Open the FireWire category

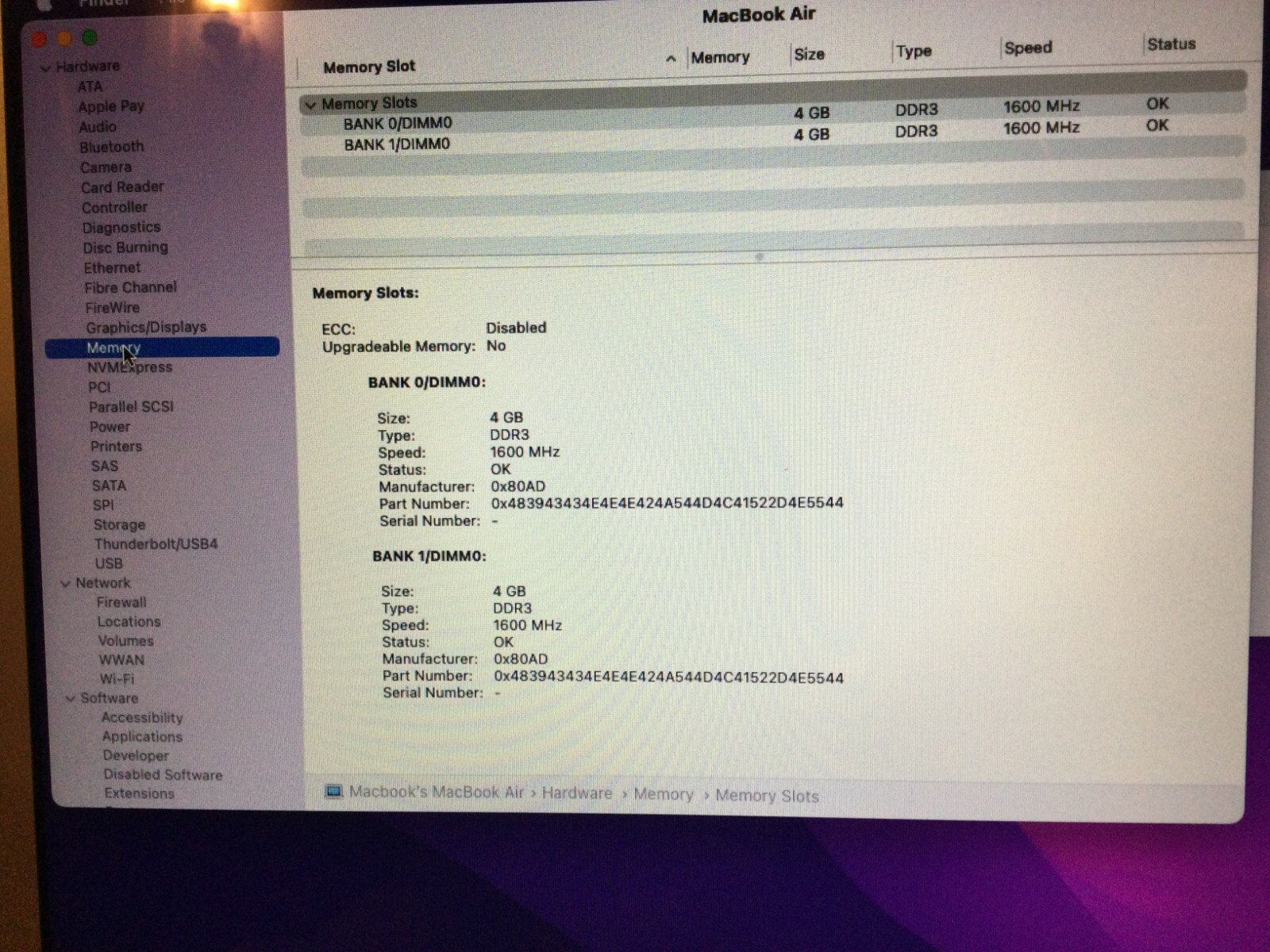coord(113,308)
